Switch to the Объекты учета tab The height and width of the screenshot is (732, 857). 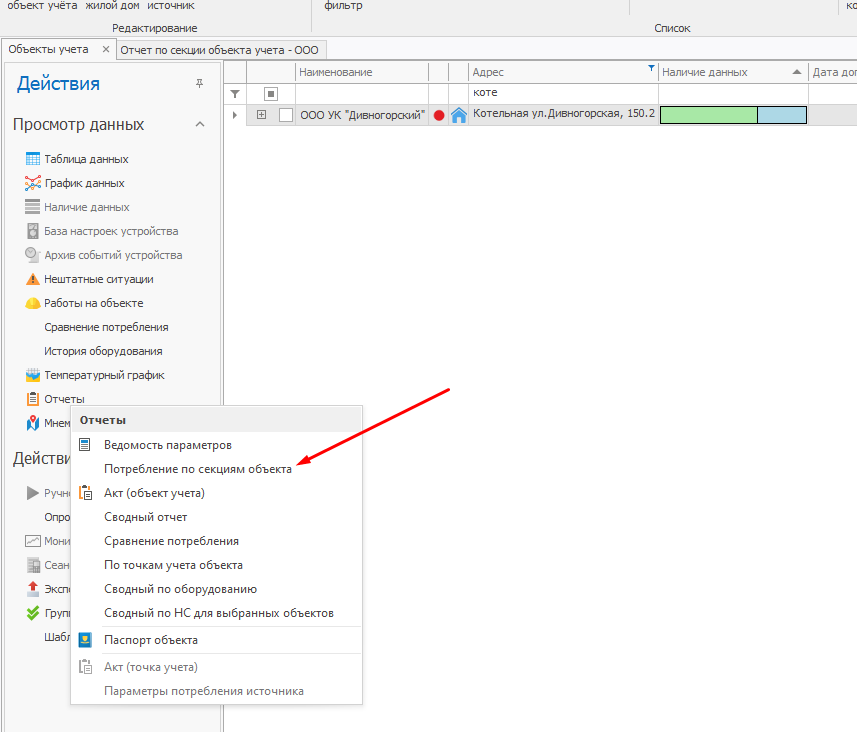[48, 49]
